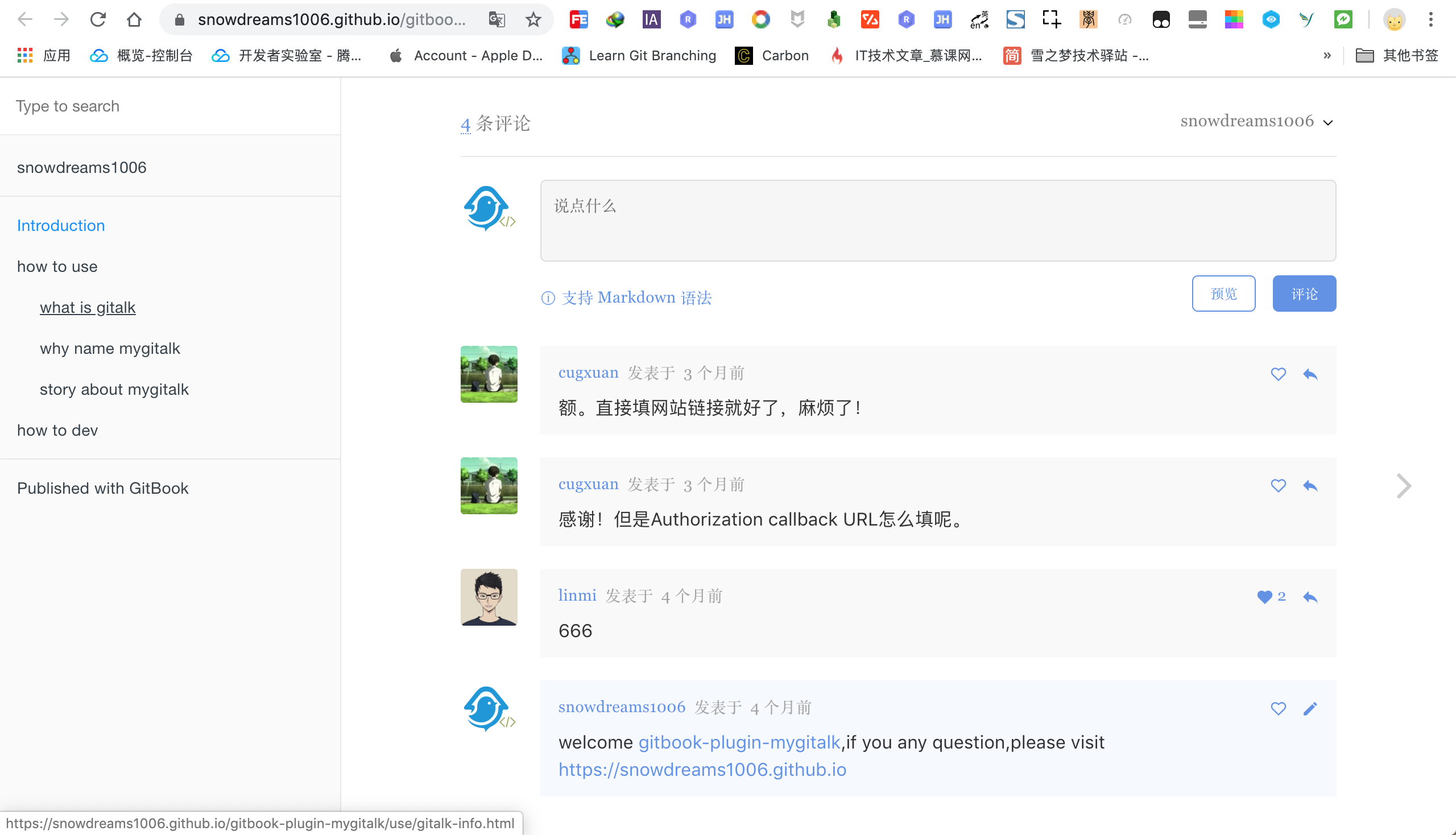Open the gitbook-plugin-mygitalk link in comment
The image size is (1456, 835).
(x=739, y=742)
